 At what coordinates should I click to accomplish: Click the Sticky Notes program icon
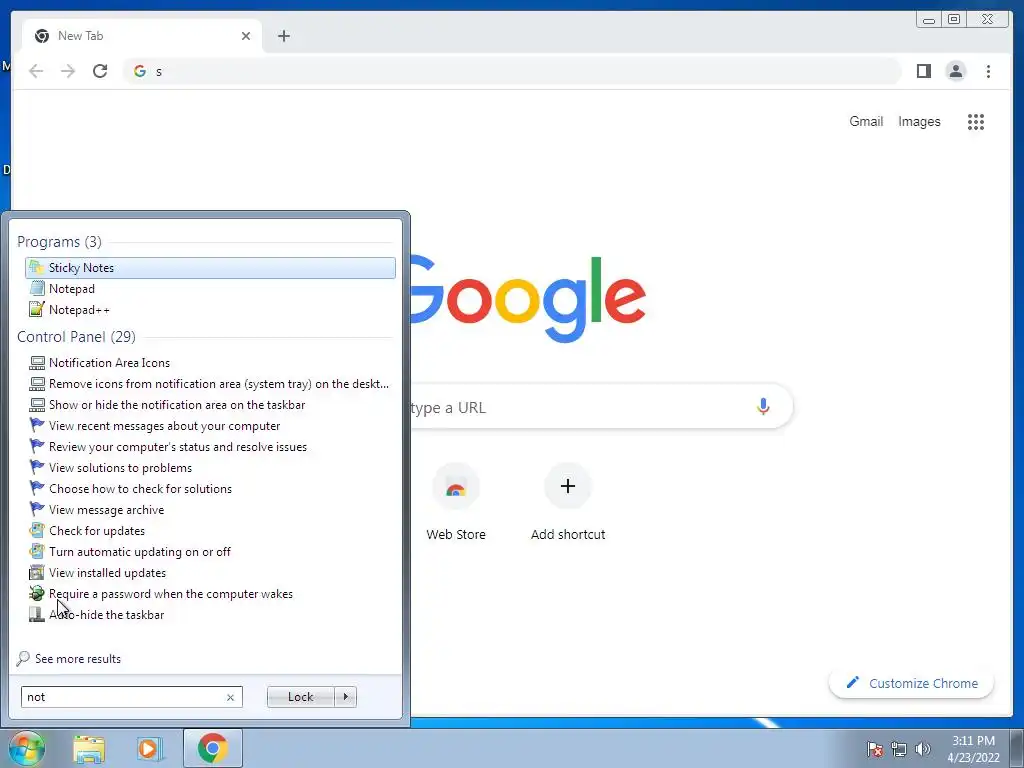[x=37, y=268]
